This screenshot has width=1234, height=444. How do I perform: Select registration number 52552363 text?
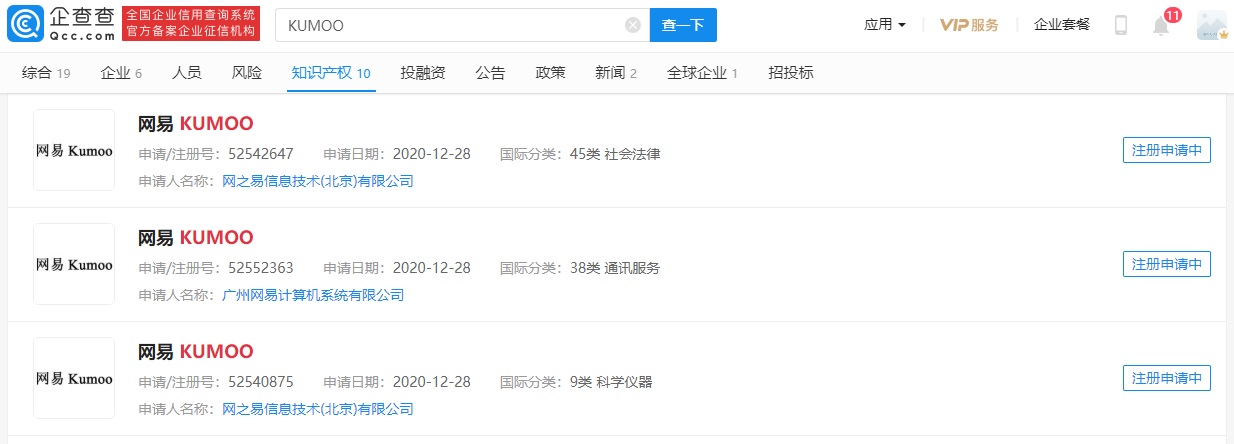click(261, 268)
